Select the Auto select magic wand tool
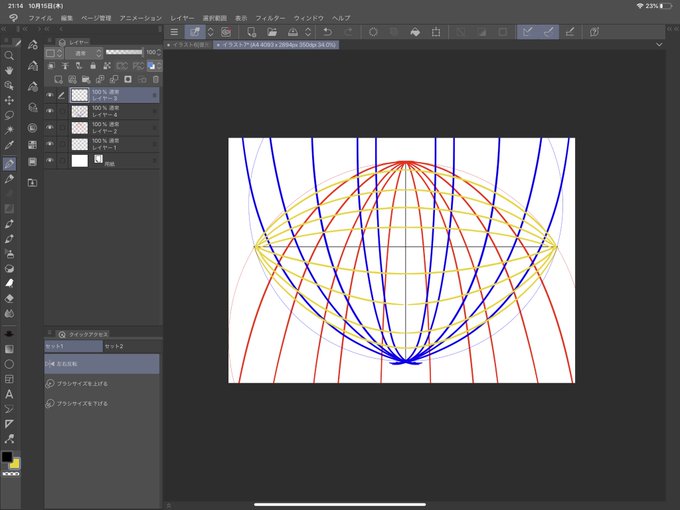 9,130
